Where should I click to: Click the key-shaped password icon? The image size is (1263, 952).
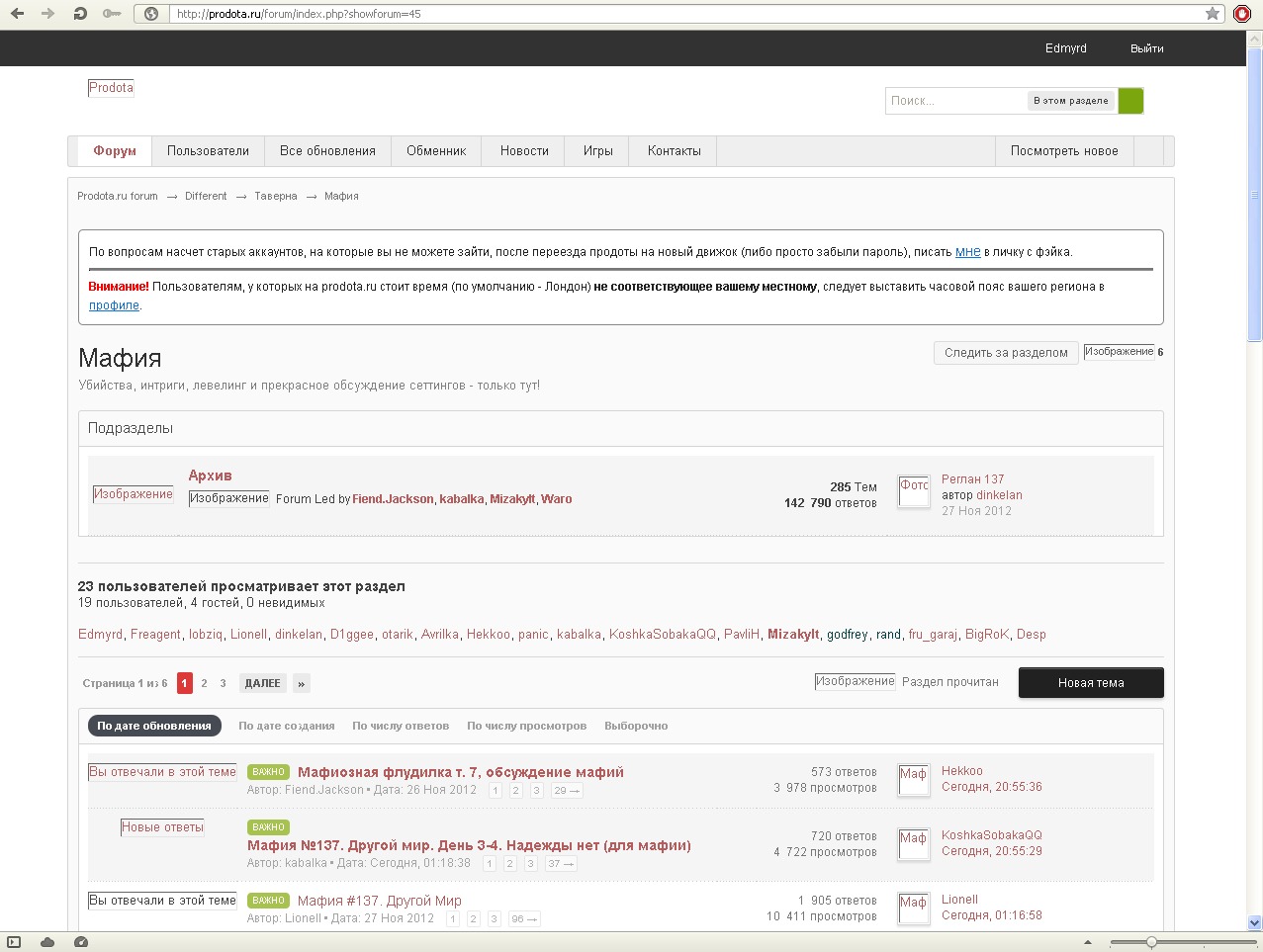(112, 14)
